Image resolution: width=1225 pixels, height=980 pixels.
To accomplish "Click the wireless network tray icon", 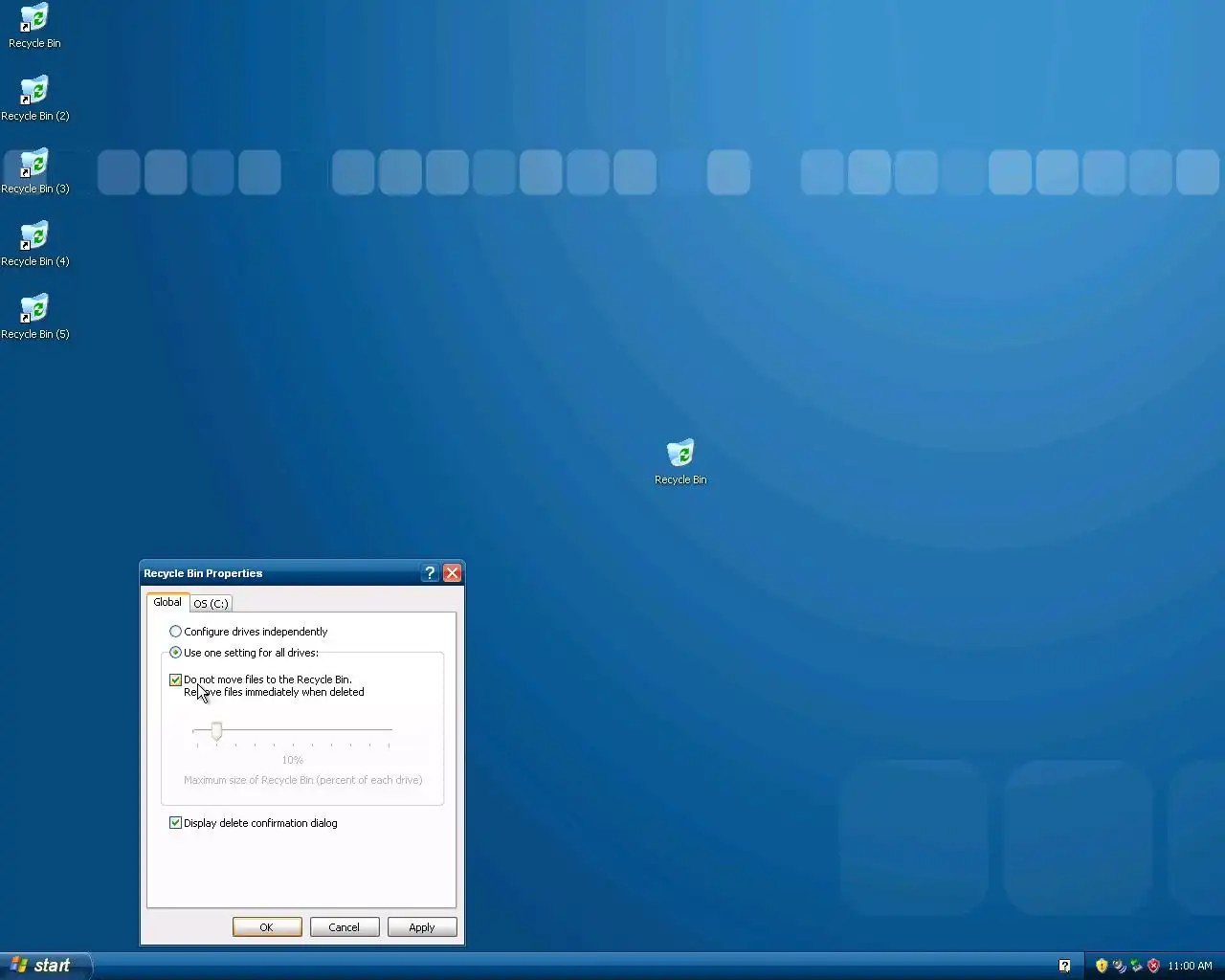I will [x=1119, y=966].
